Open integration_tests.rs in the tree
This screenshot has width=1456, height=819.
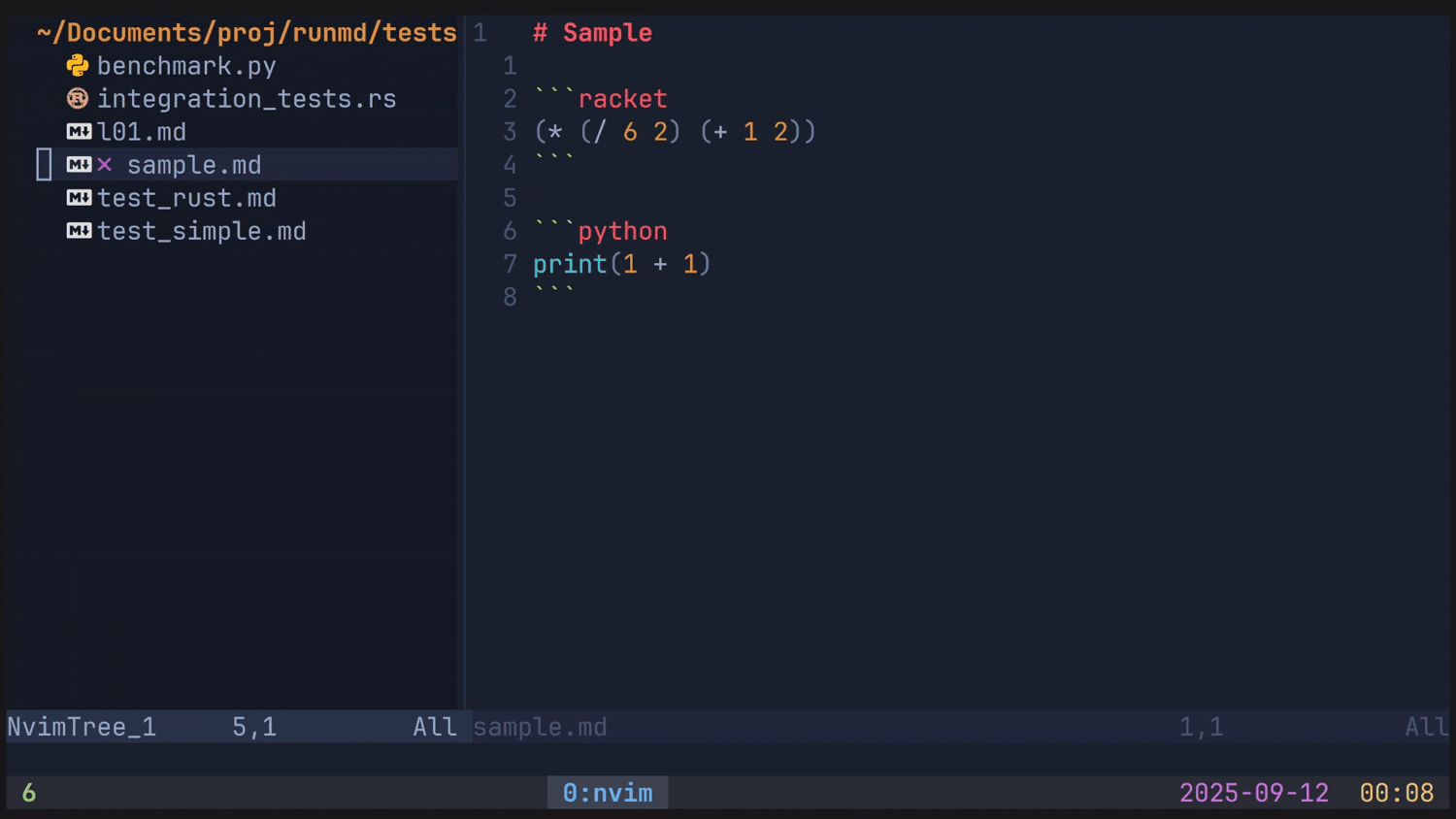point(247,99)
